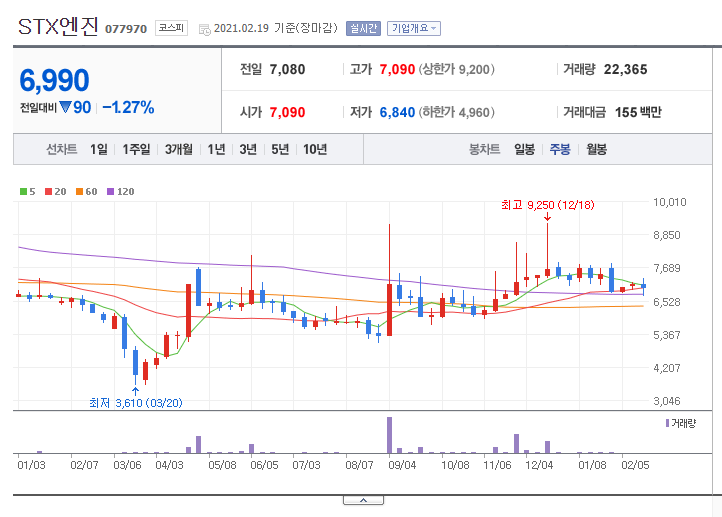Screen dimensions: 722x517
Task: Click the STX엔진 stock title
Action: (58, 27)
